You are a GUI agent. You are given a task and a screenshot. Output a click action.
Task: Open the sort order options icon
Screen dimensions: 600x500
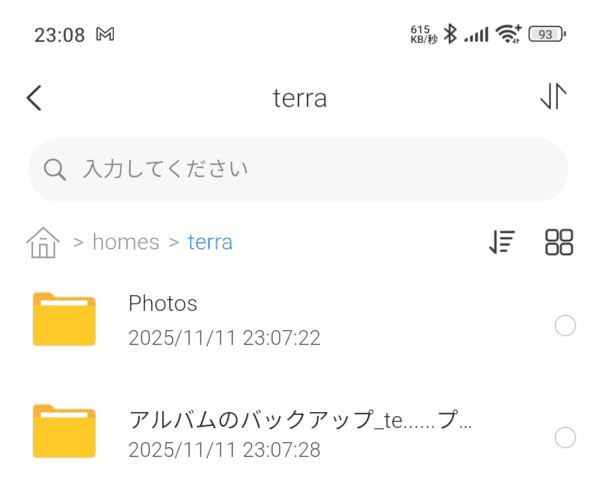pyautogui.click(x=501, y=242)
